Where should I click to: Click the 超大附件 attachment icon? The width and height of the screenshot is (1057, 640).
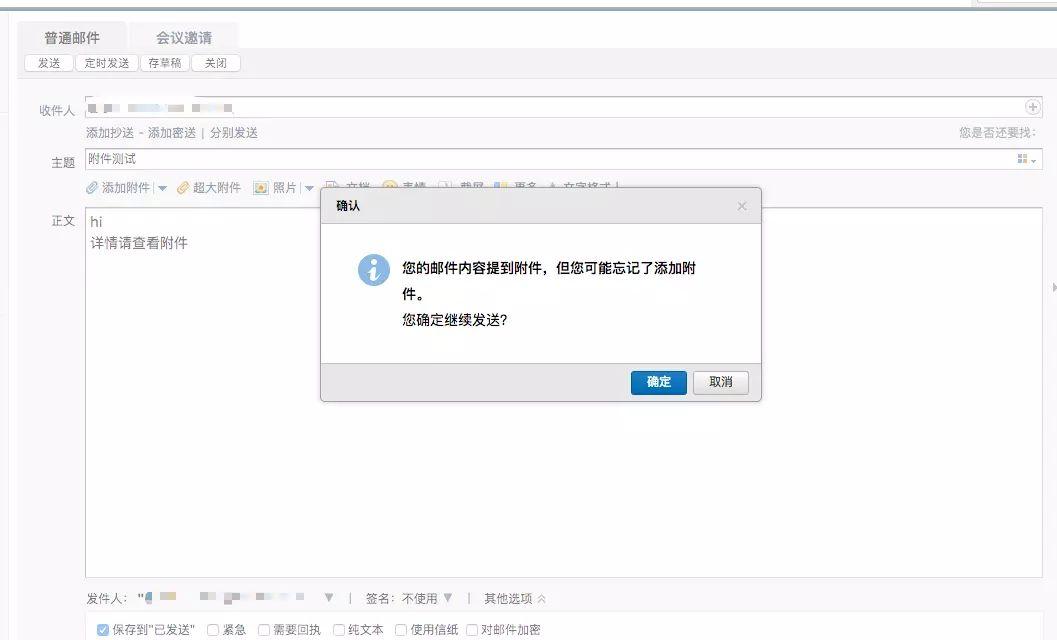[183, 188]
